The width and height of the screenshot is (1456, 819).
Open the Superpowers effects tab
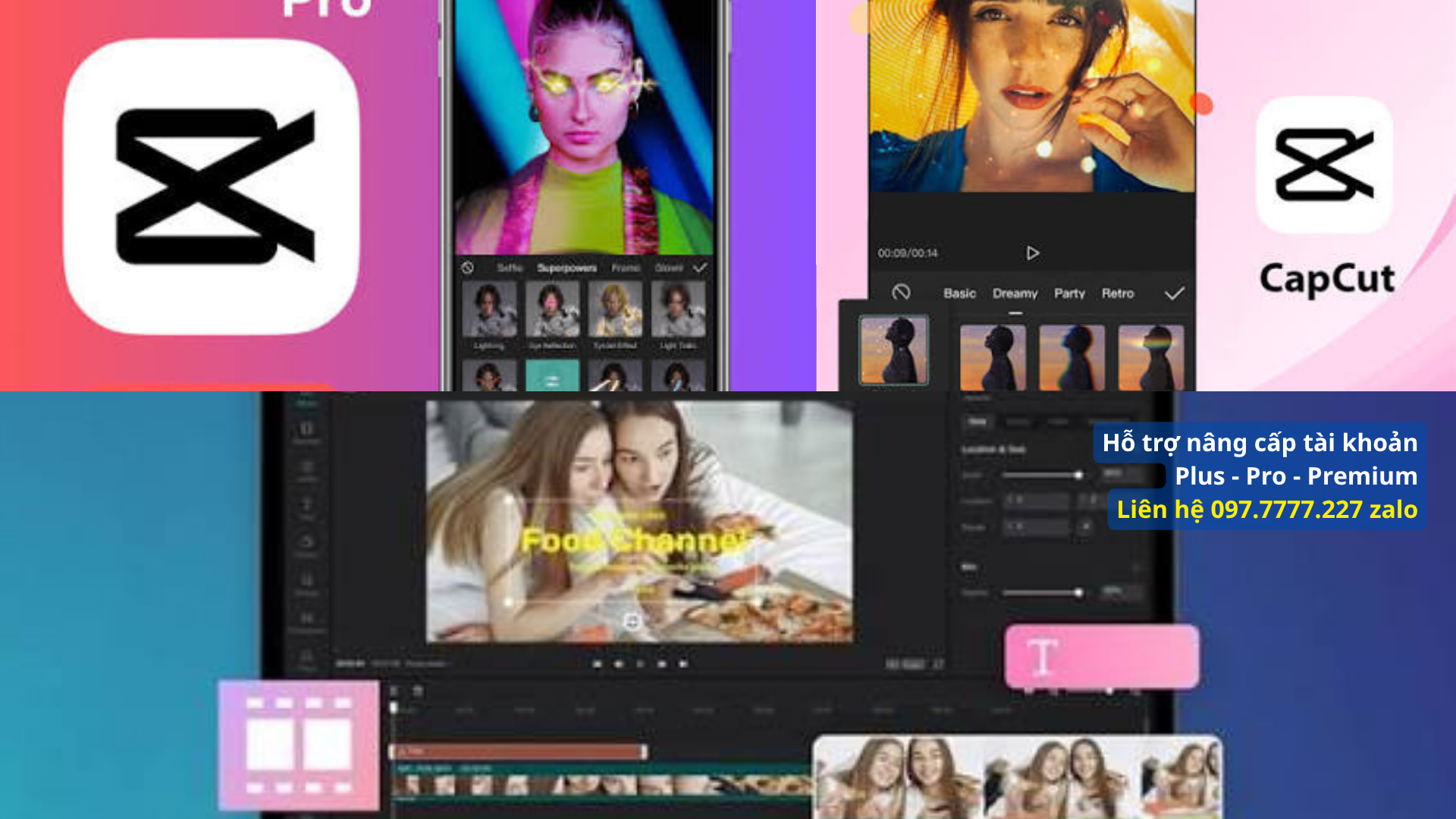(x=566, y=268)
